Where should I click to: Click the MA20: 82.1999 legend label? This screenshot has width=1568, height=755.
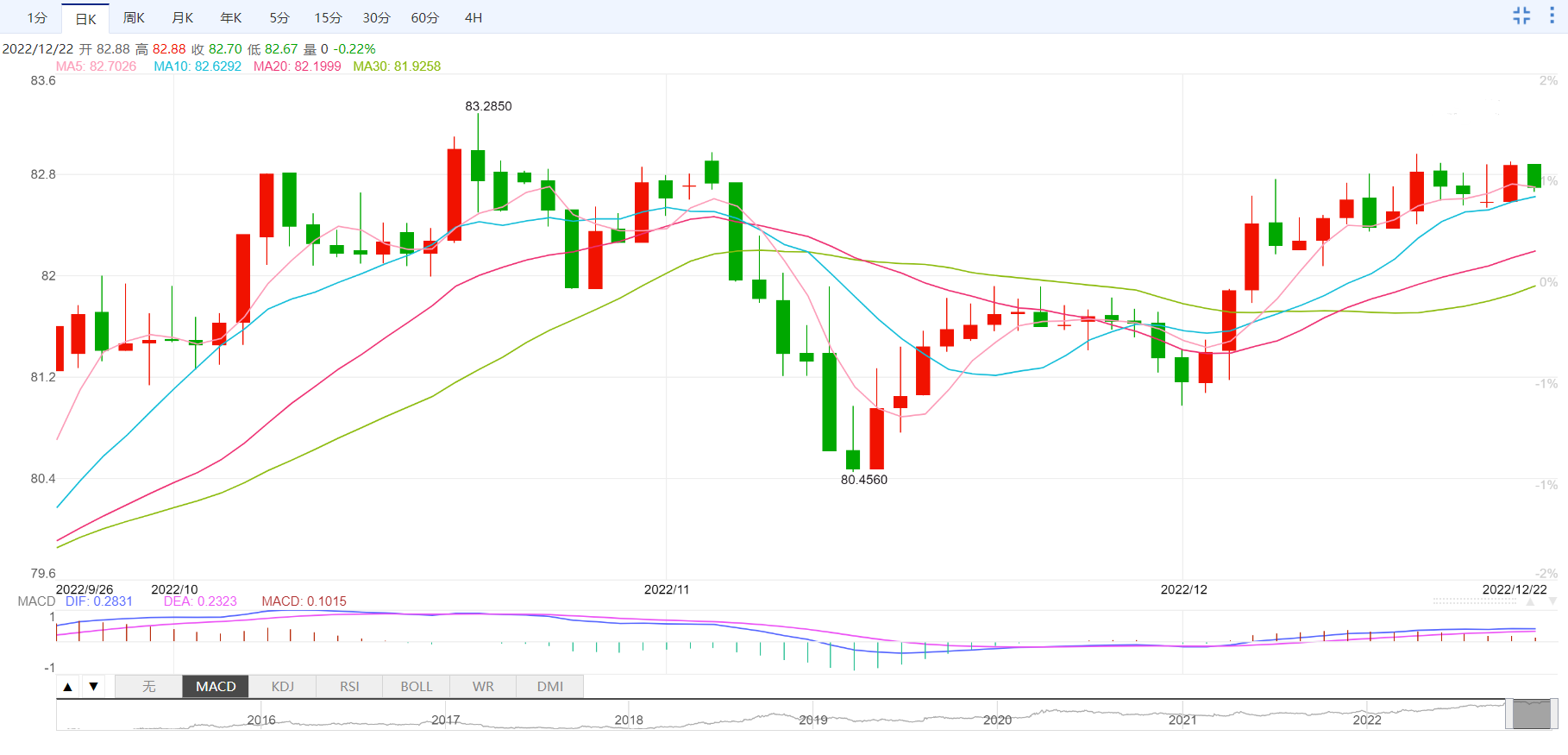pyautogui.click(x=298, y=66)
